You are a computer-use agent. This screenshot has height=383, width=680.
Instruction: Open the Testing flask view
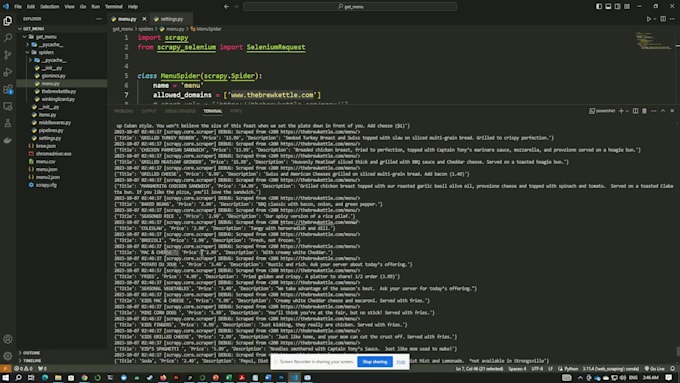pyautogui.click(x=7, y=124)
